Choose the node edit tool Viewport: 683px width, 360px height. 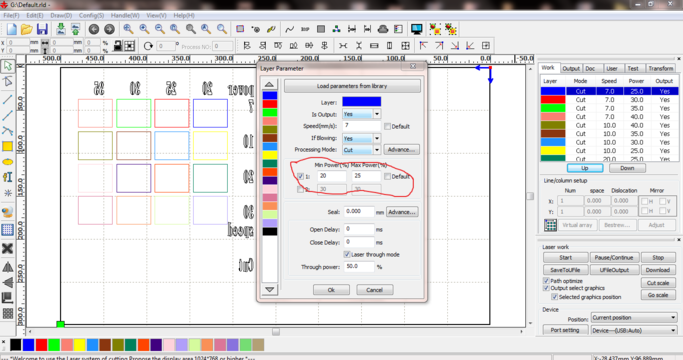pyautogui.click(x=8, y=82)
